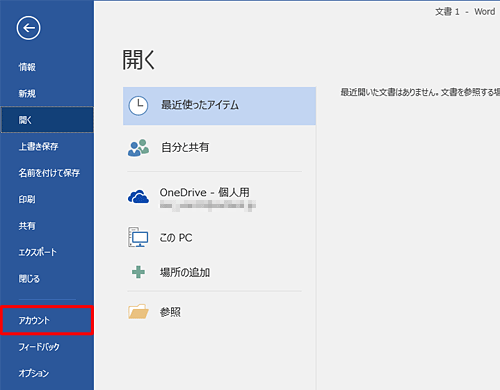Click the 最近開いた文書はありません message text

tap(420, 92)
